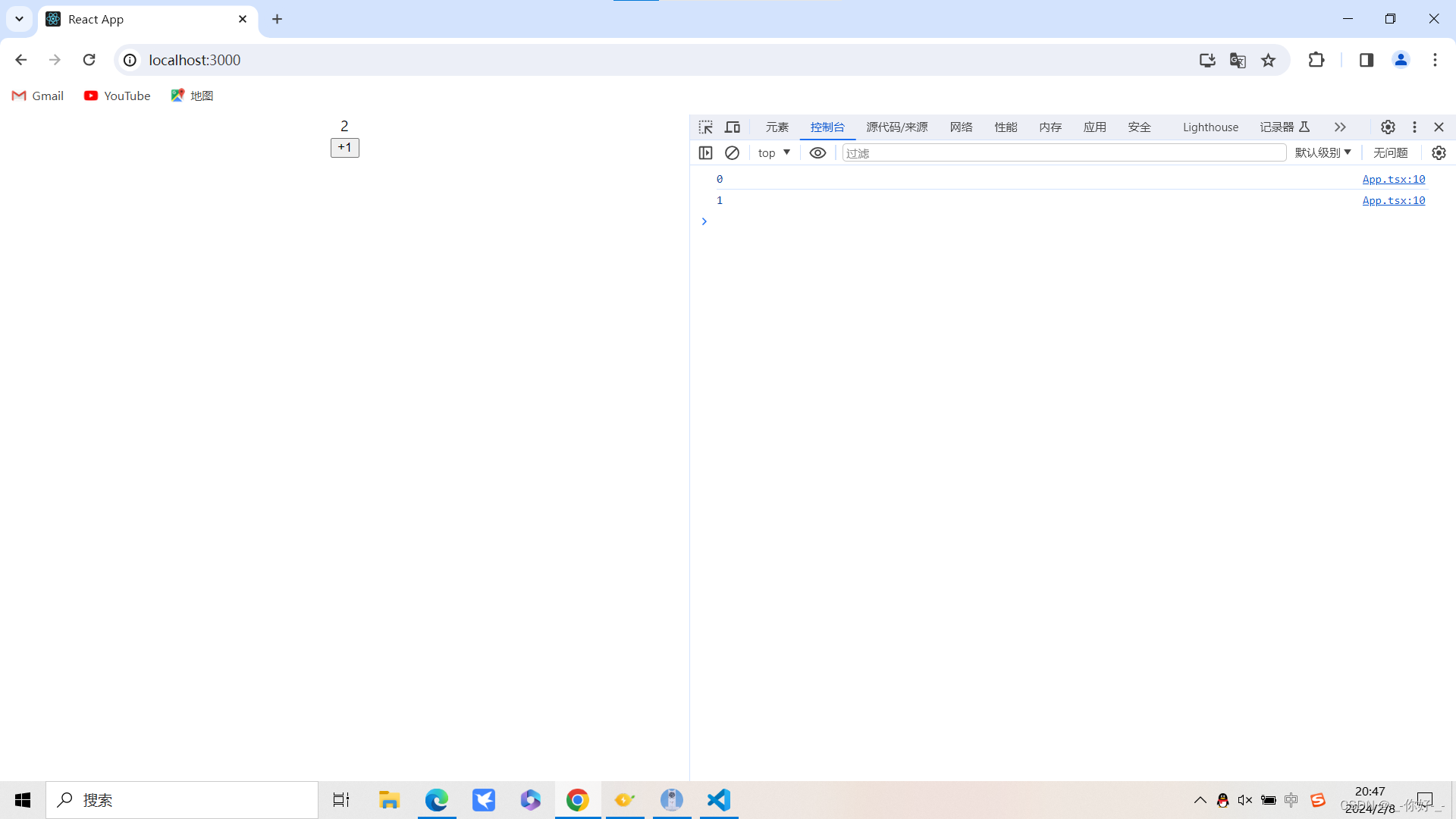
Task: Clear console with the ban icon
Action: point(732,152)
